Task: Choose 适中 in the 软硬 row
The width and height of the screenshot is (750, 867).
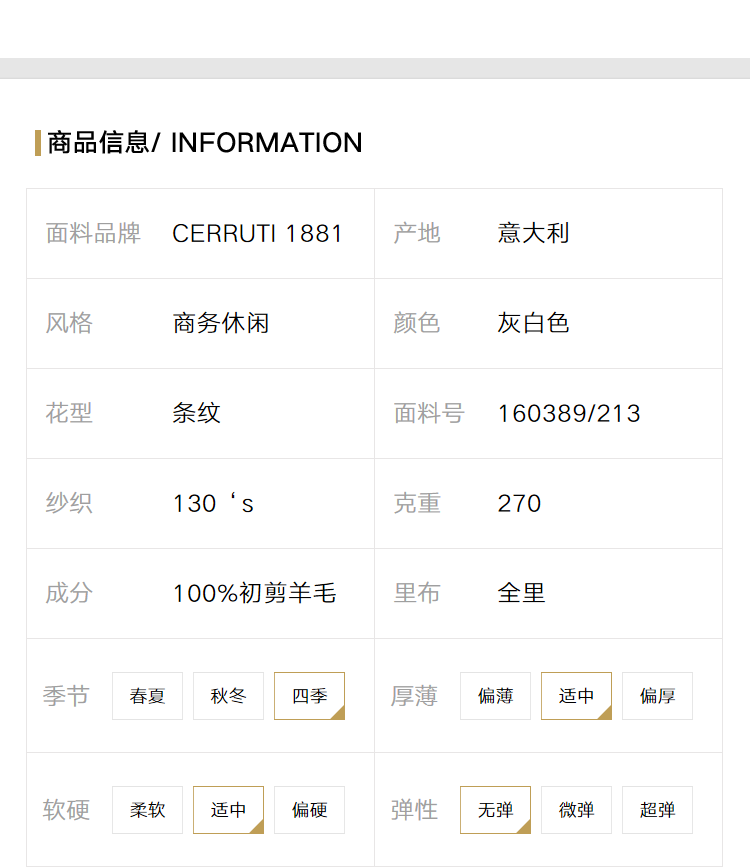Action: tap(228, 809)
